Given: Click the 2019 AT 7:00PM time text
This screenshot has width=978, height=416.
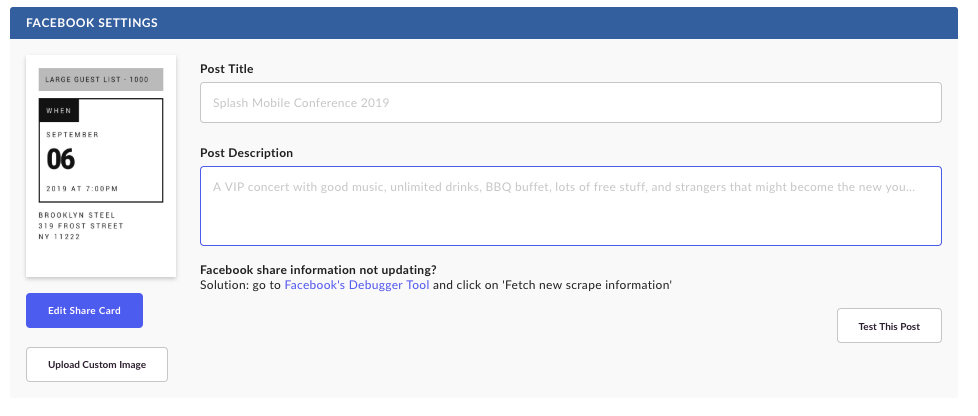Looking at the screenshot, I should tap(82, 188).
